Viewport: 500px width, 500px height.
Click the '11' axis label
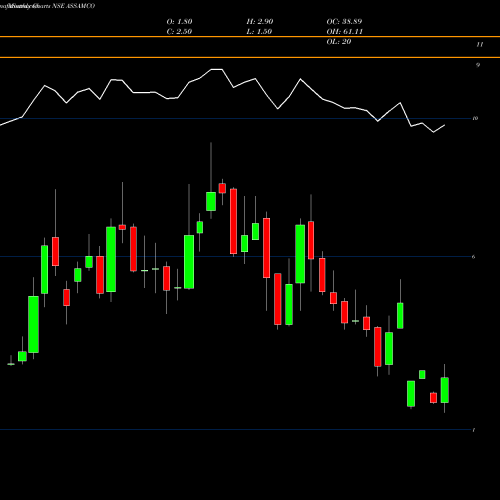480,45
